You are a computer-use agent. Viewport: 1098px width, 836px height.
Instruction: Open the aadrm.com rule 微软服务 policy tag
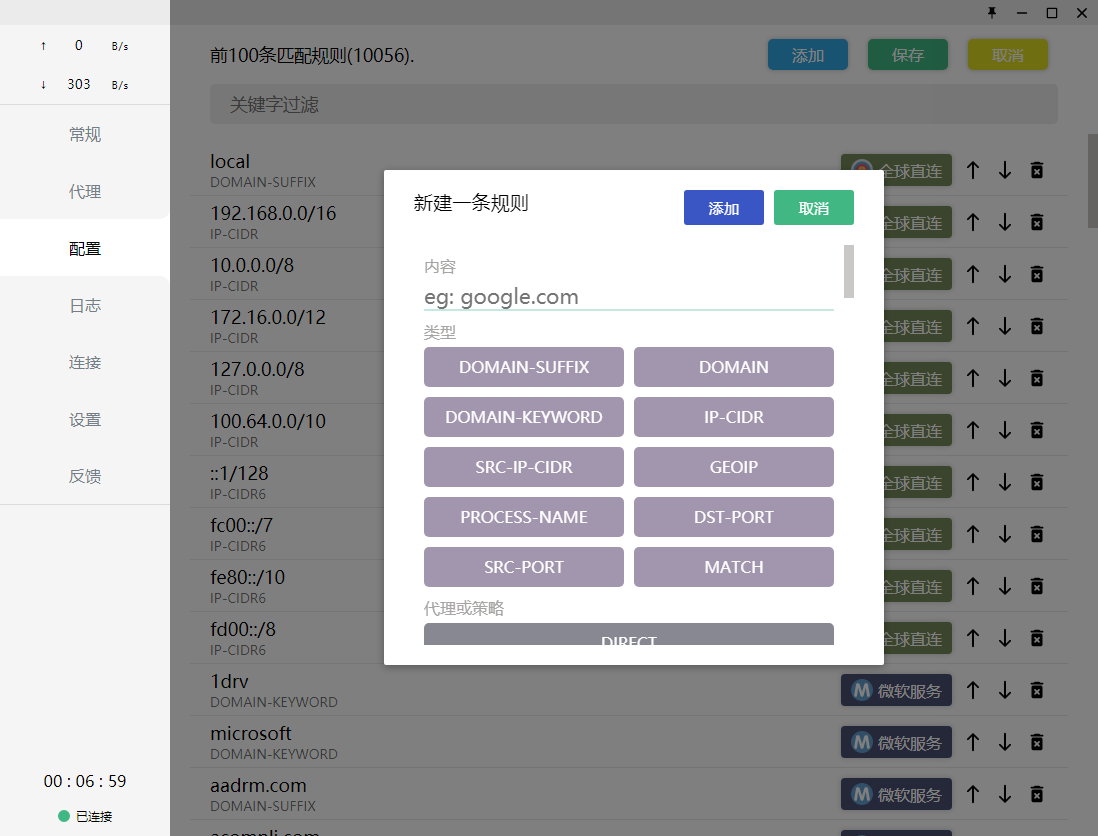pyautogui.click(x=896, y=794)
